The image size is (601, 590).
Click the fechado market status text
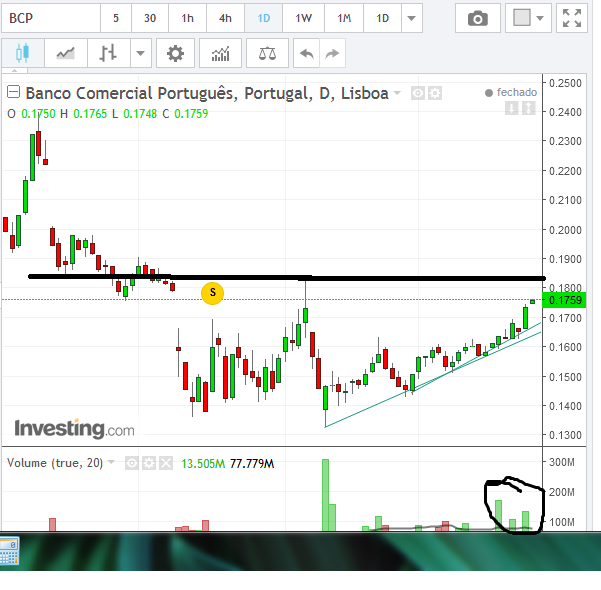point(517,92)
